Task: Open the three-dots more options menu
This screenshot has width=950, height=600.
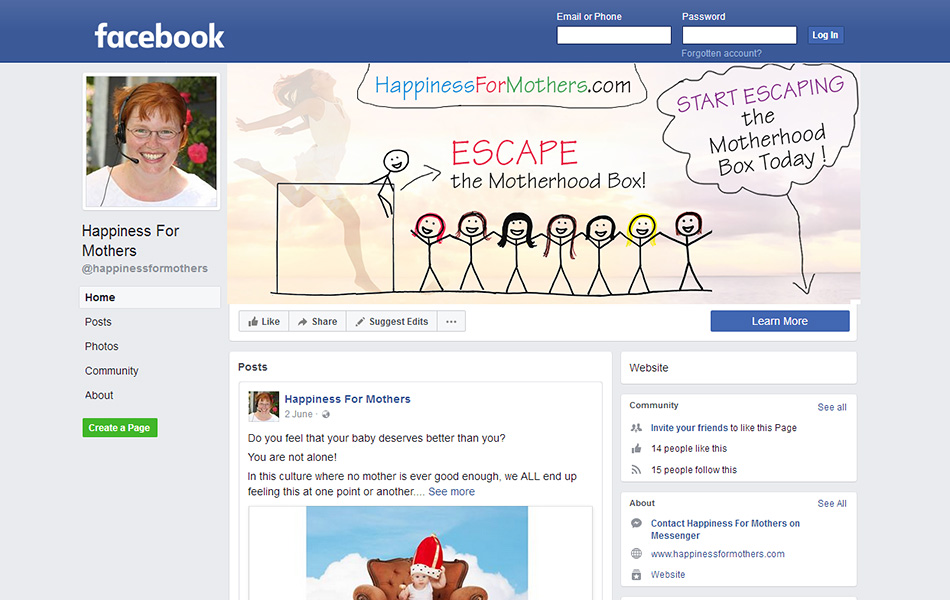Action: click(451, 321)
